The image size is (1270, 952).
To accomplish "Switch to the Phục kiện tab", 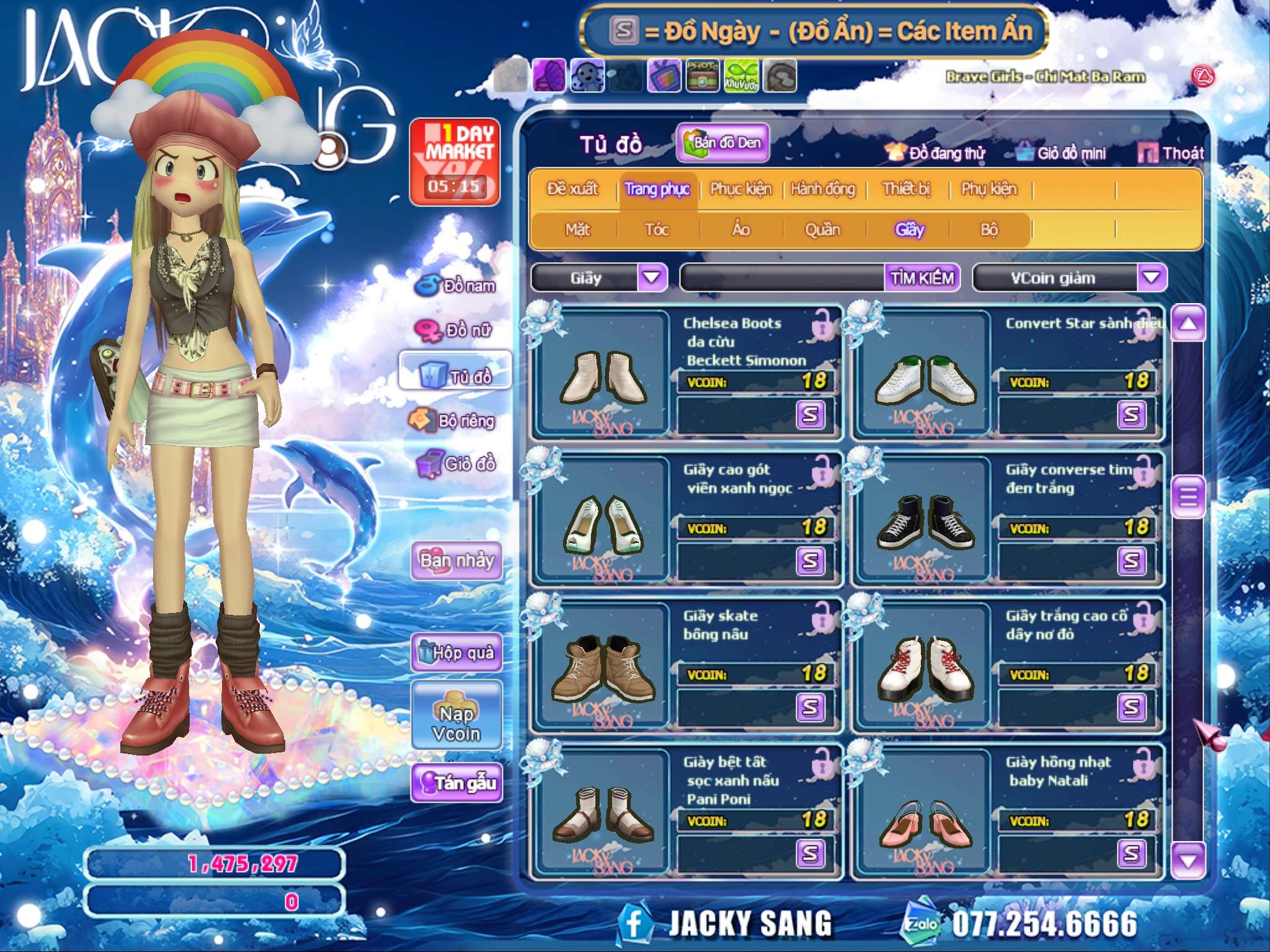I will click(x=741, y=189).
